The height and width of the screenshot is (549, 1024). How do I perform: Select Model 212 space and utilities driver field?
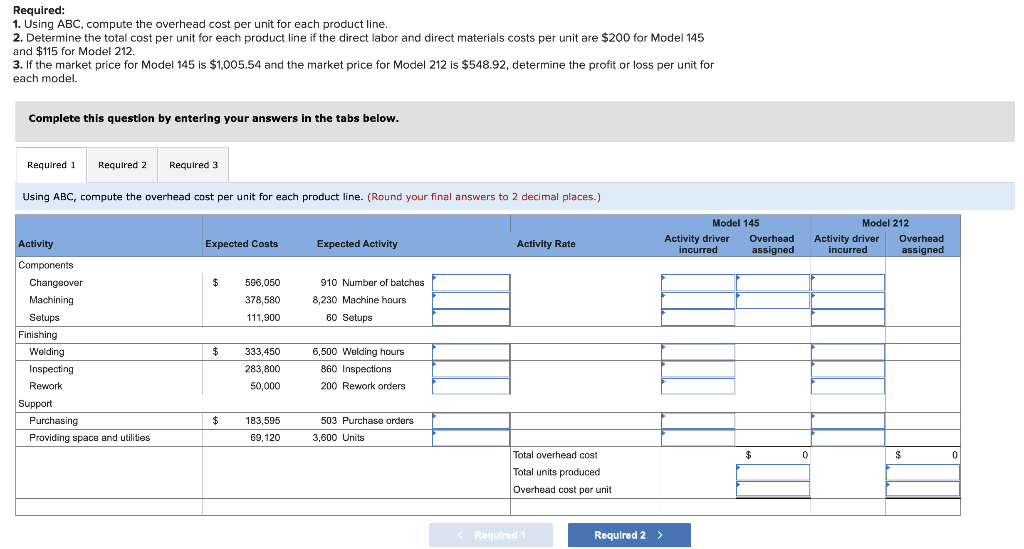coord(848,438)
